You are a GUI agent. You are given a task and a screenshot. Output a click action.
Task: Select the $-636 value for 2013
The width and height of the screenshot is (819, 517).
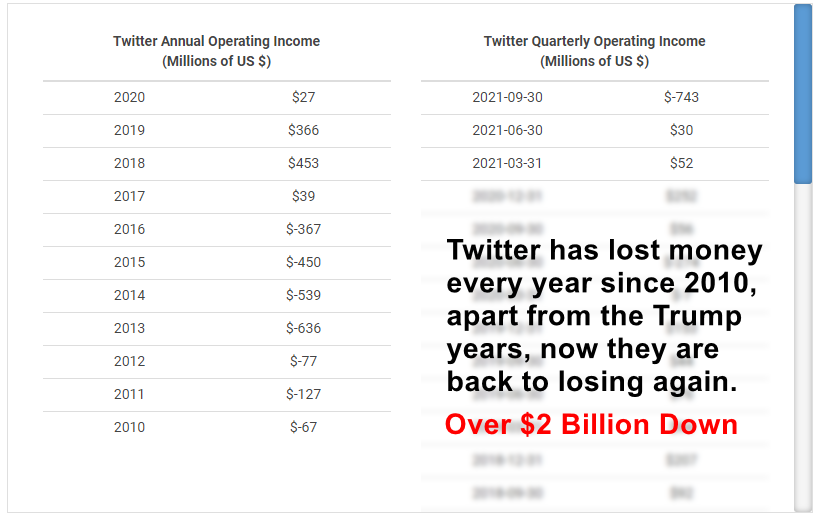click(303, 328)
